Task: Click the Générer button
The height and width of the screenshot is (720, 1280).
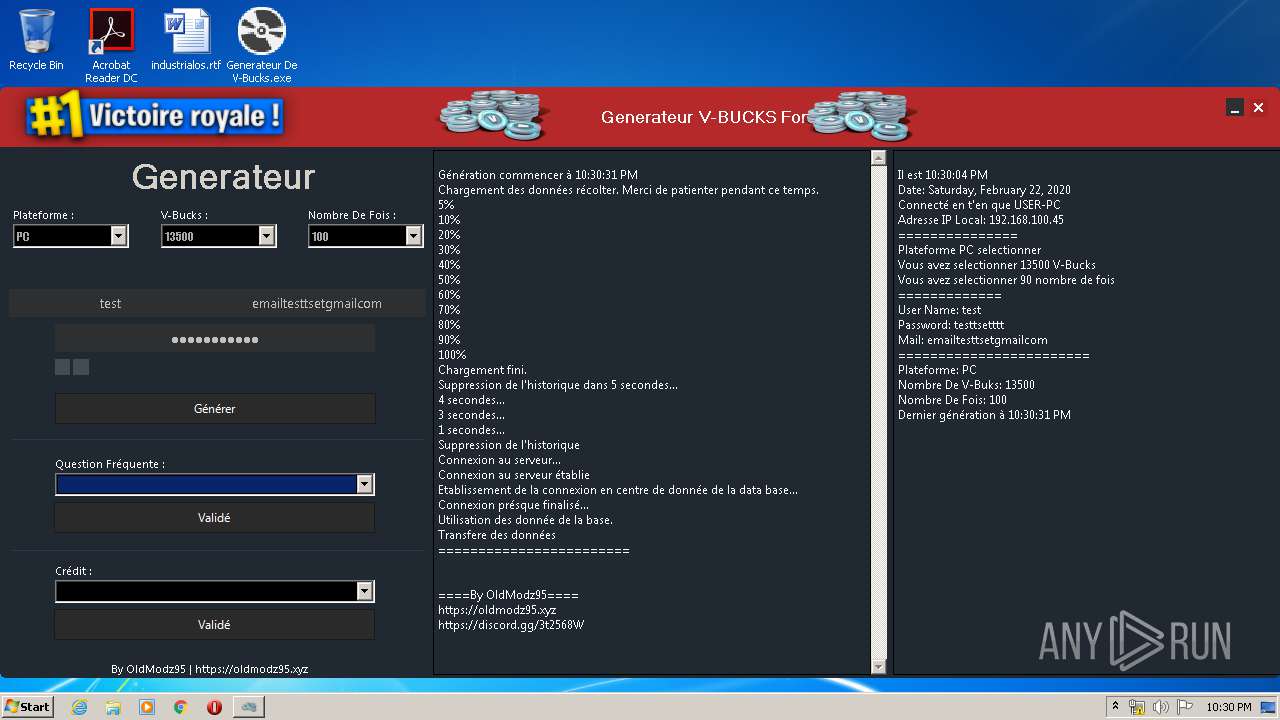Action: pyautogui.click(x=215, y=408)
